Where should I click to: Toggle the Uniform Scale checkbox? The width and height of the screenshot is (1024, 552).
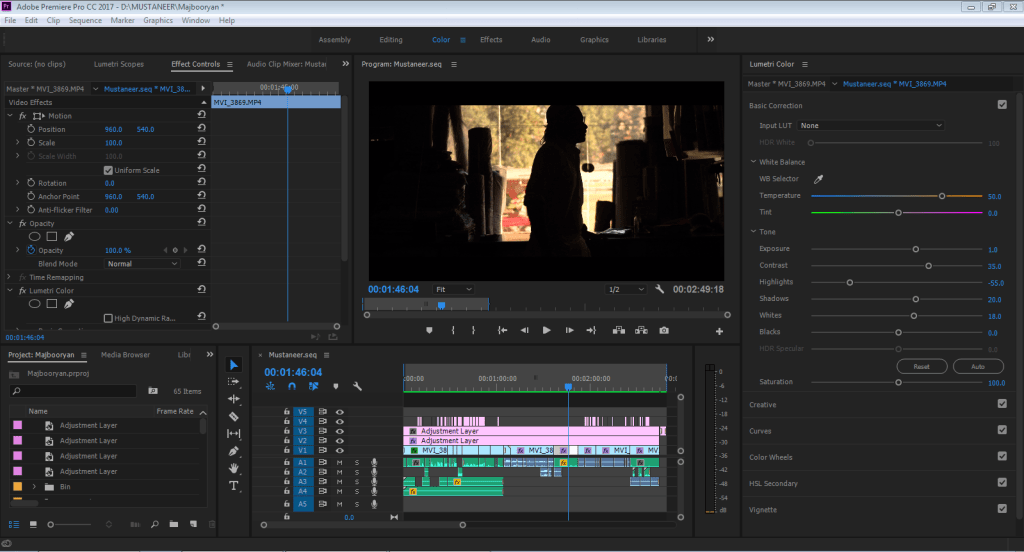tap(108, 170)
